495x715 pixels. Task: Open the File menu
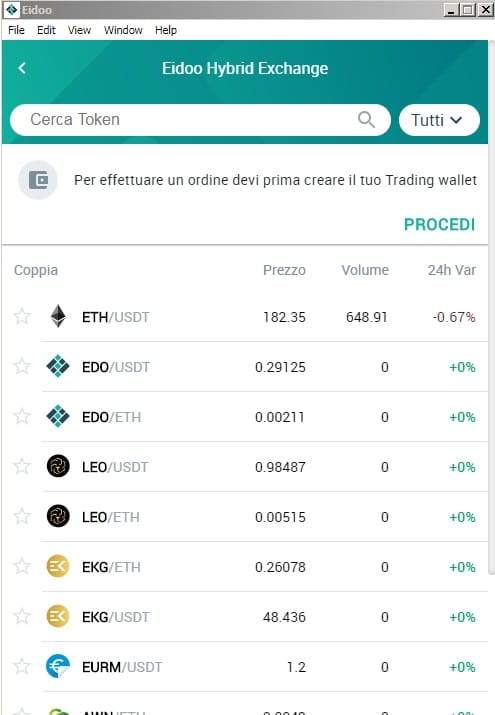point(16,30)
